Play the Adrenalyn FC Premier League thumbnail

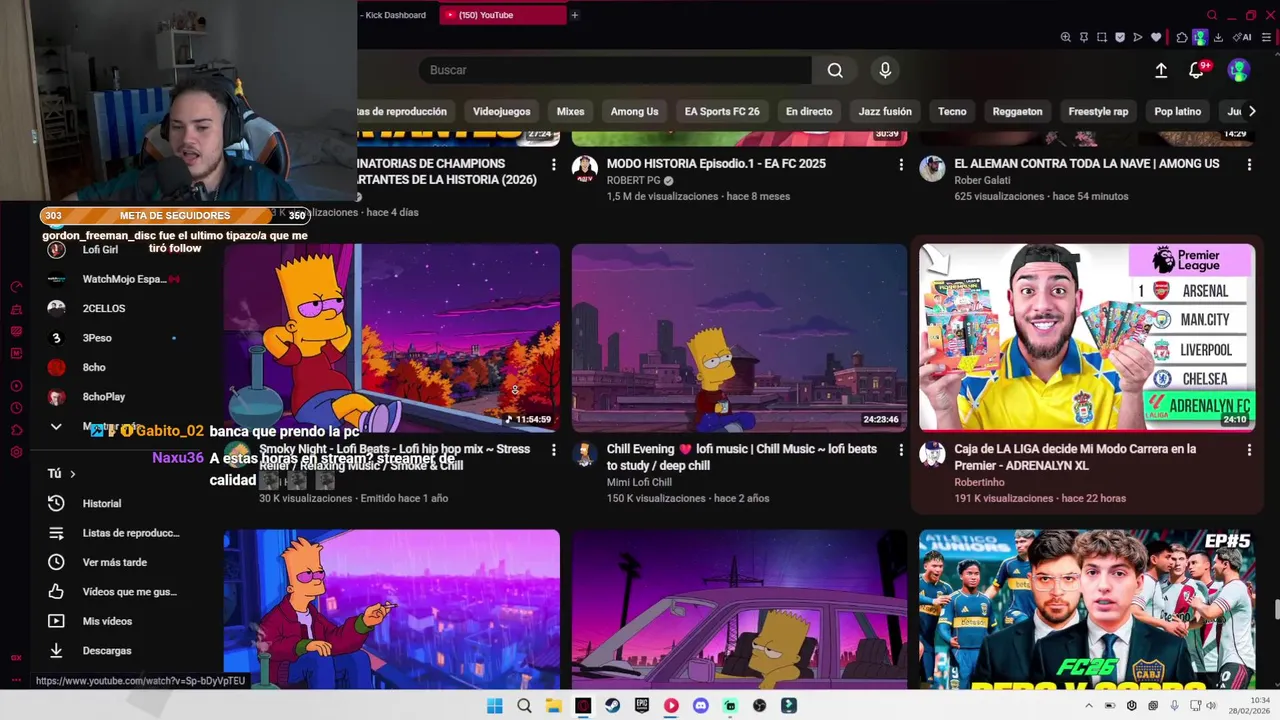(1087, 338)
